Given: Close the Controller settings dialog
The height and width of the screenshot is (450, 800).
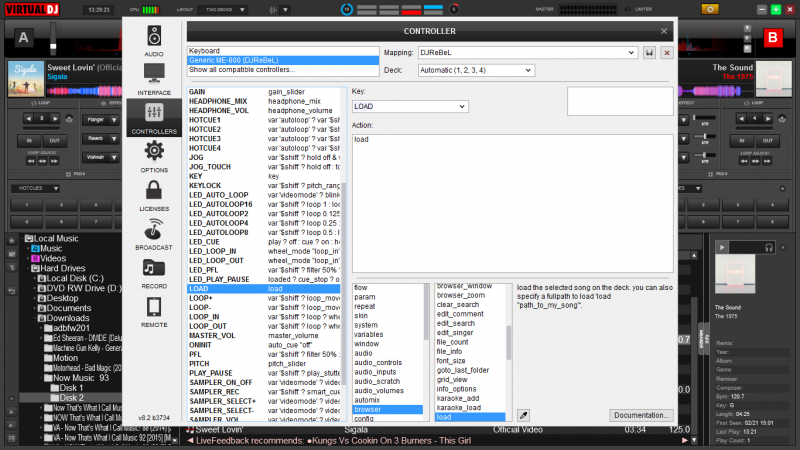Looking at the screenshot, I should (664, 32).
